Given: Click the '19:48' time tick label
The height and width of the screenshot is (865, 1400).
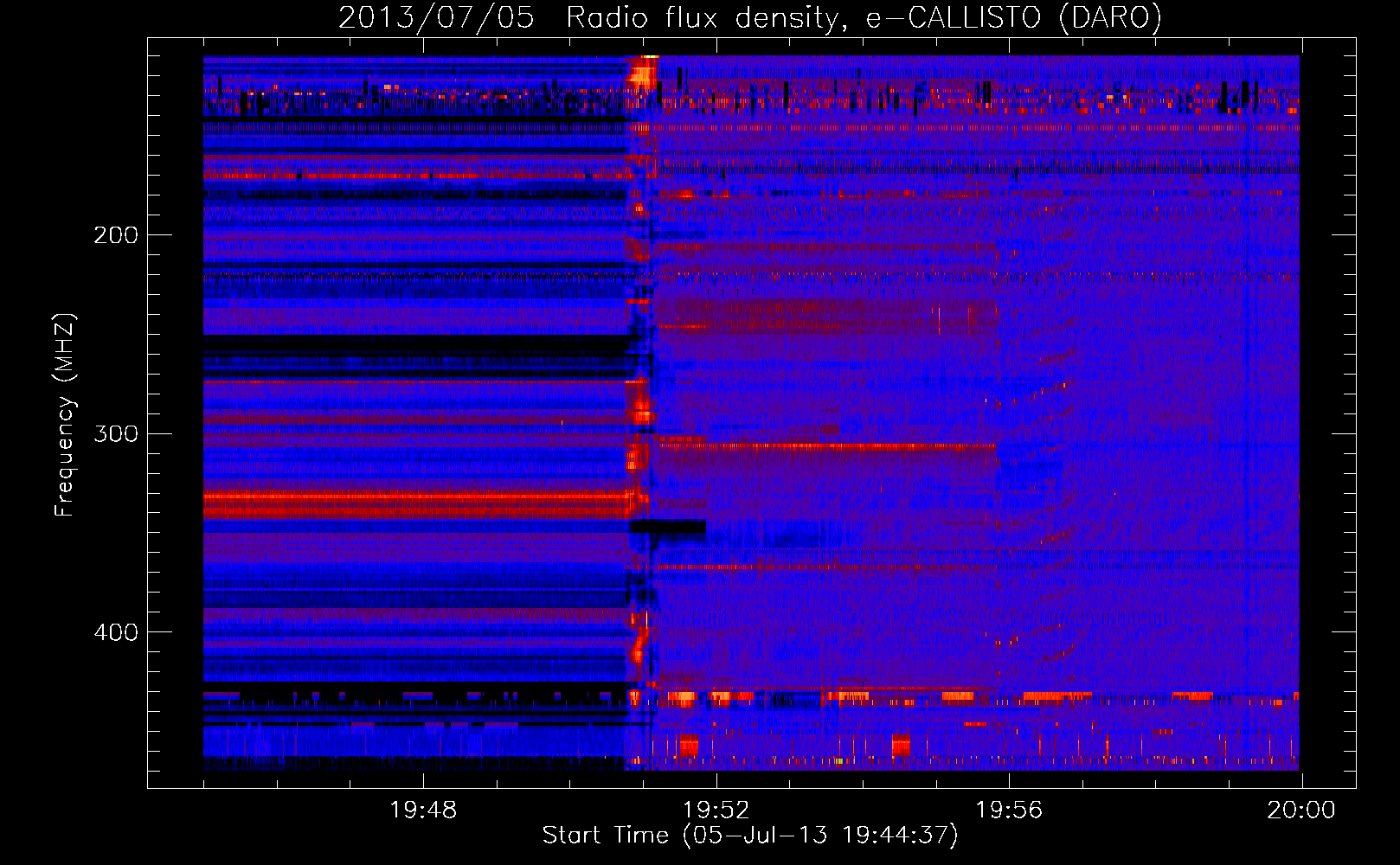Looking at the screenshot, I should coord(423,811).
